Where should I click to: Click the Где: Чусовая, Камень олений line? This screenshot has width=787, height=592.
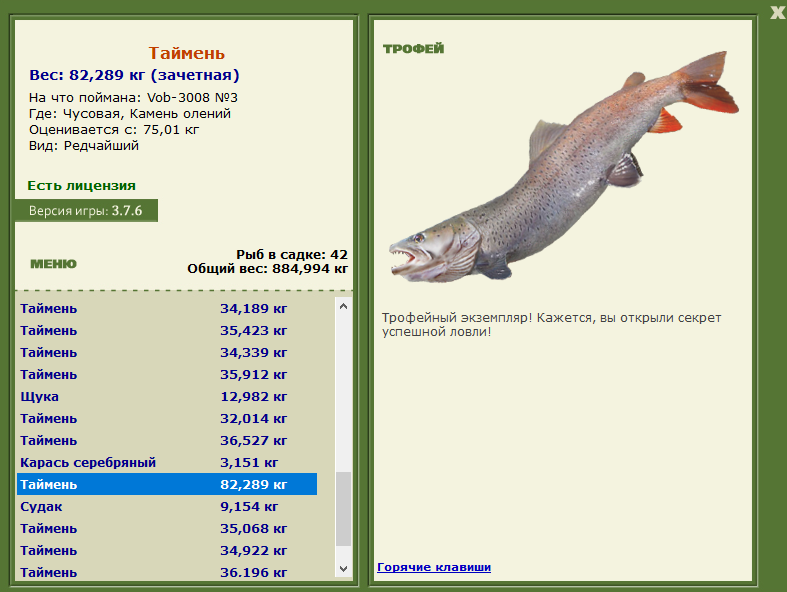(129, 113)
